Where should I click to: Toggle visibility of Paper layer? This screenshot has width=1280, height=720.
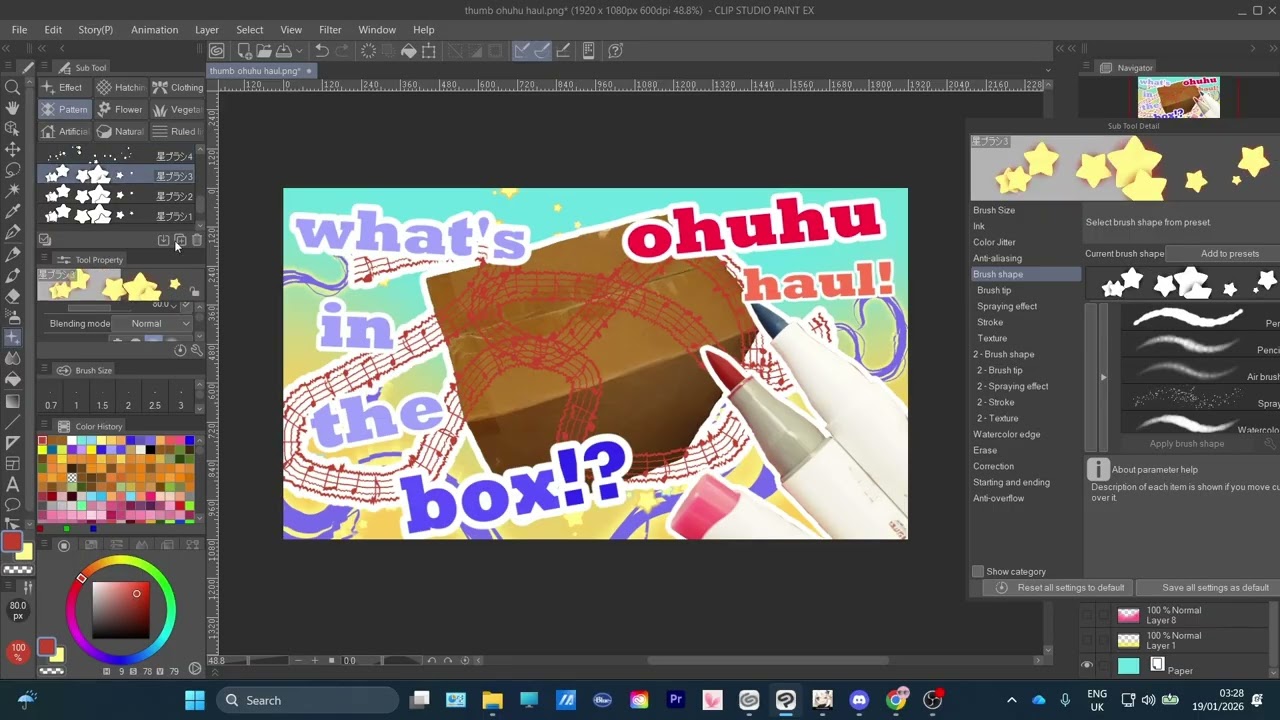click(x=1087, y=666)
